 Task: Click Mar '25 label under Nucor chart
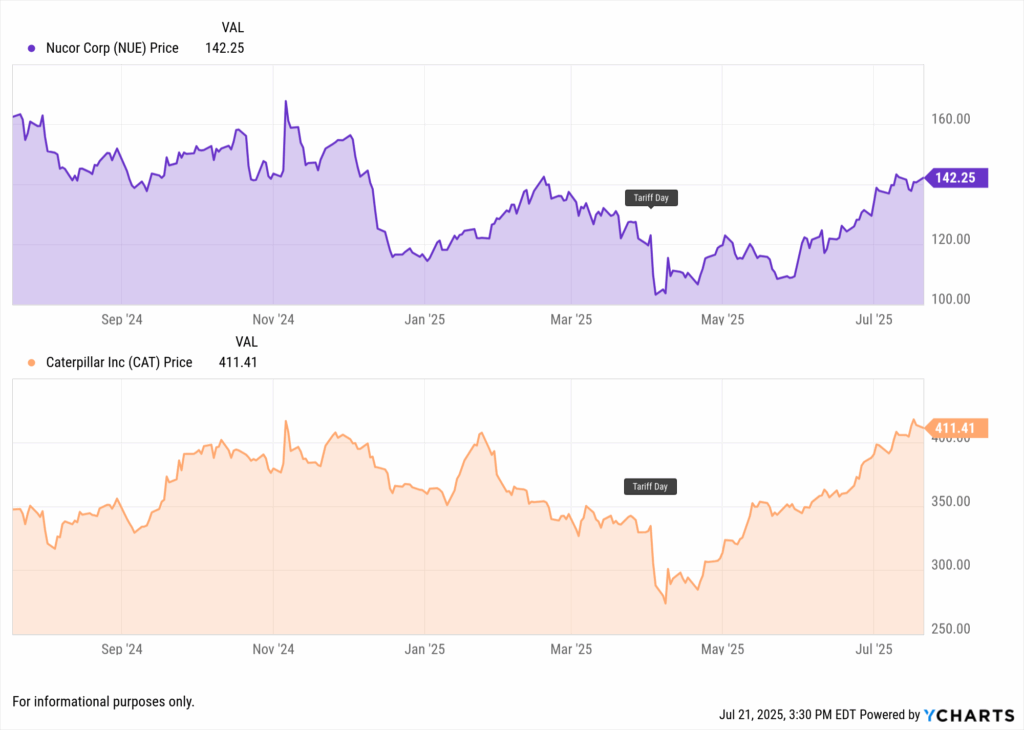point(571,319)
